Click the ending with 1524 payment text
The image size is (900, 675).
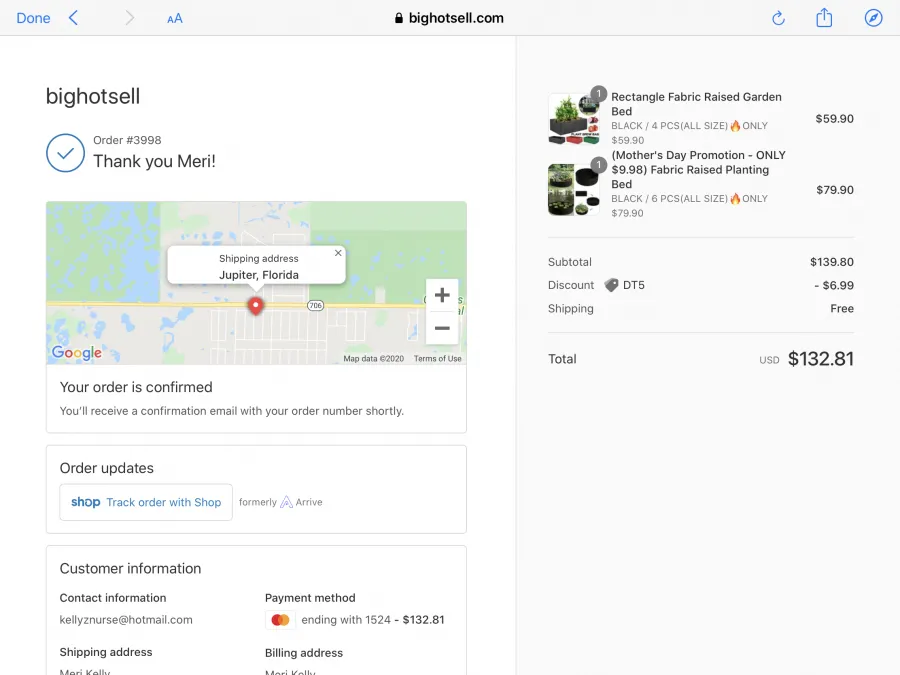(346, 620)
